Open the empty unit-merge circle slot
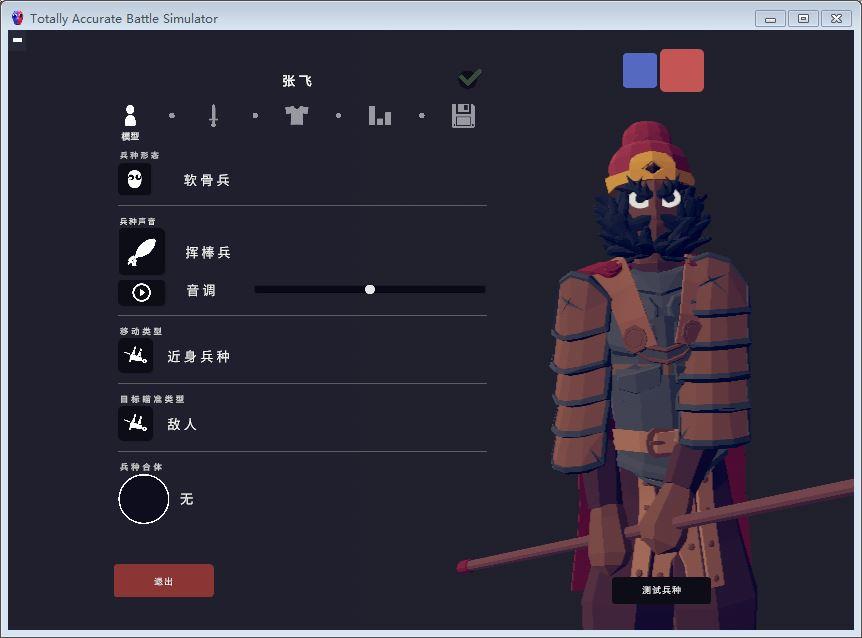Screen dimensions: 862x638 [143, 499]
